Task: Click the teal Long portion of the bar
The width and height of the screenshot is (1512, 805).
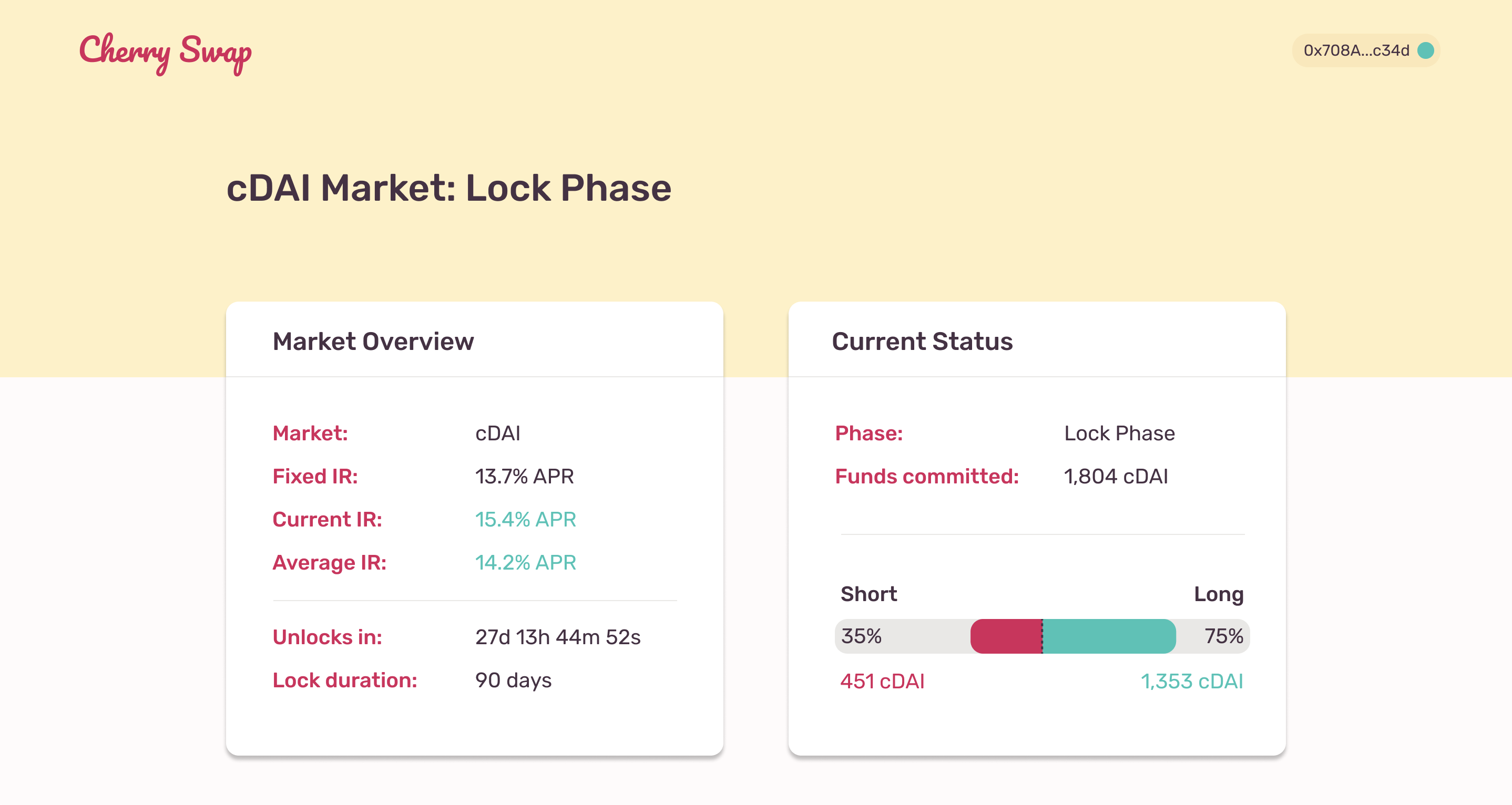Action: click(x=1109, y=636)
